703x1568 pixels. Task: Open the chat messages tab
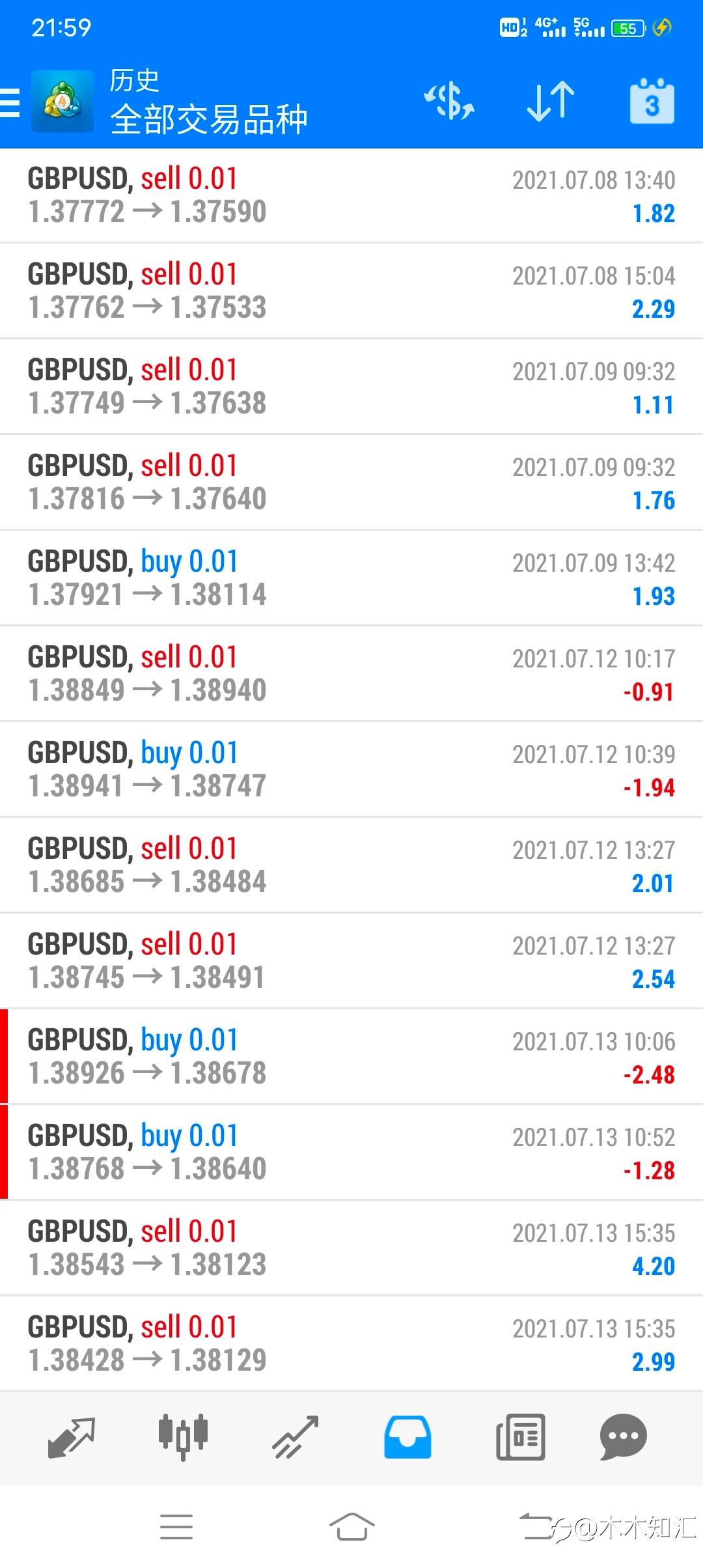pyautogui.click(x=623, y=1438)
